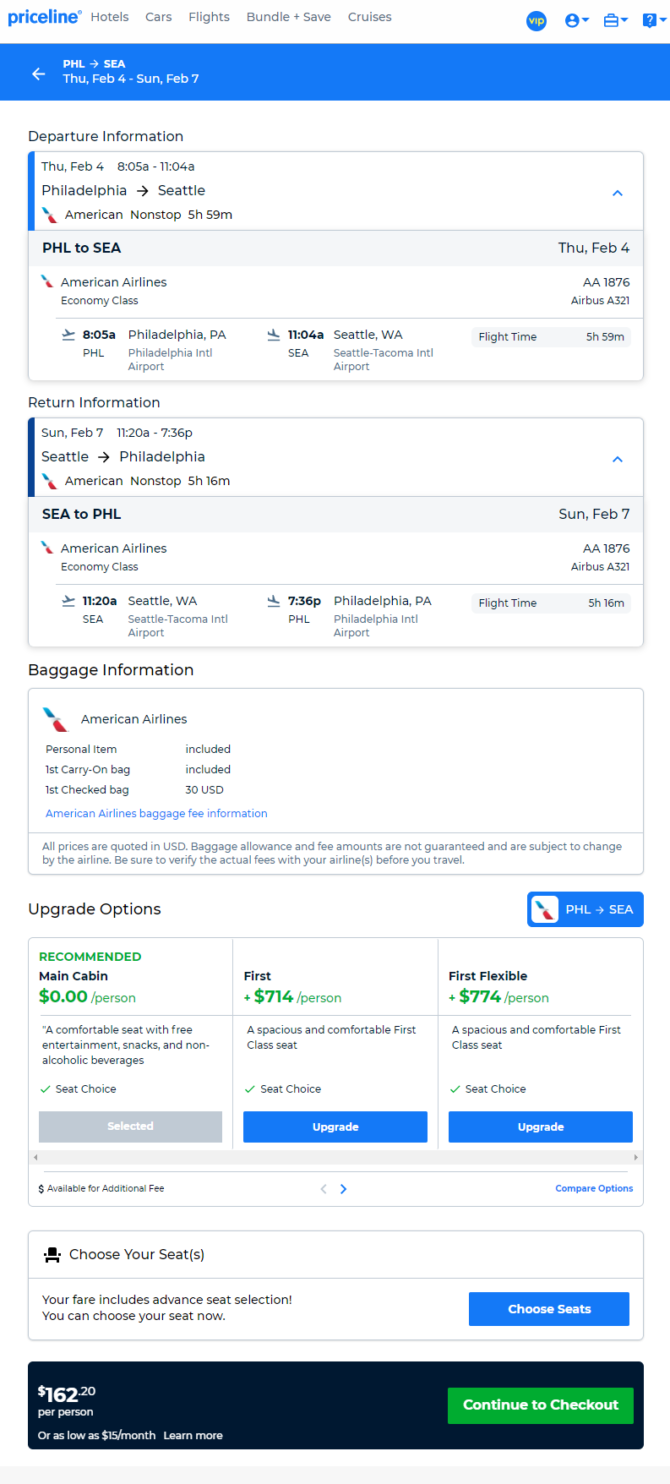Screen dimensions: 670x1484
Task: Click the back arrow in blue header
Action: [x=38, y=73]
